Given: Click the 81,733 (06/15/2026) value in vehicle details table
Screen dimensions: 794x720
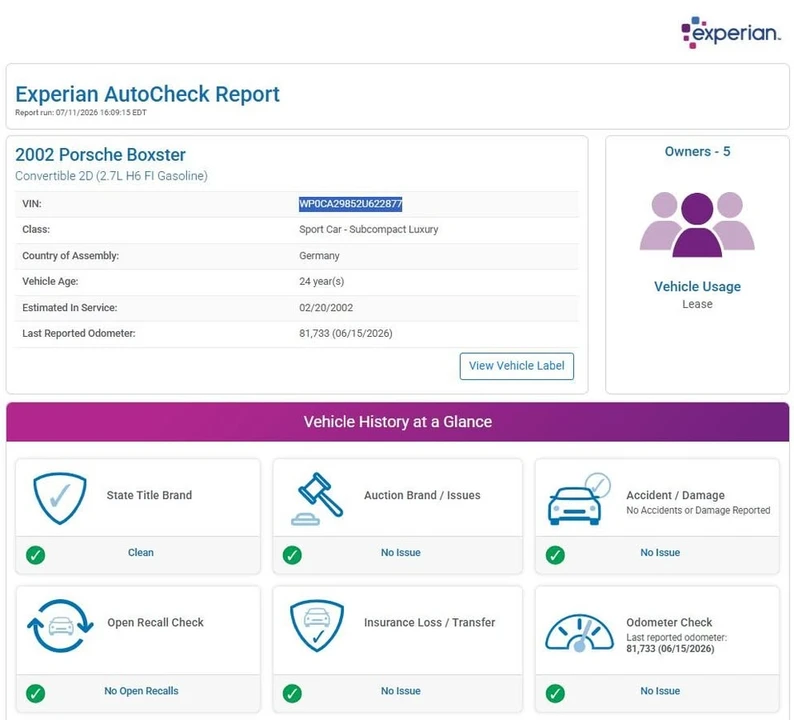Looking at the screenshot, I should click(346, 334).
